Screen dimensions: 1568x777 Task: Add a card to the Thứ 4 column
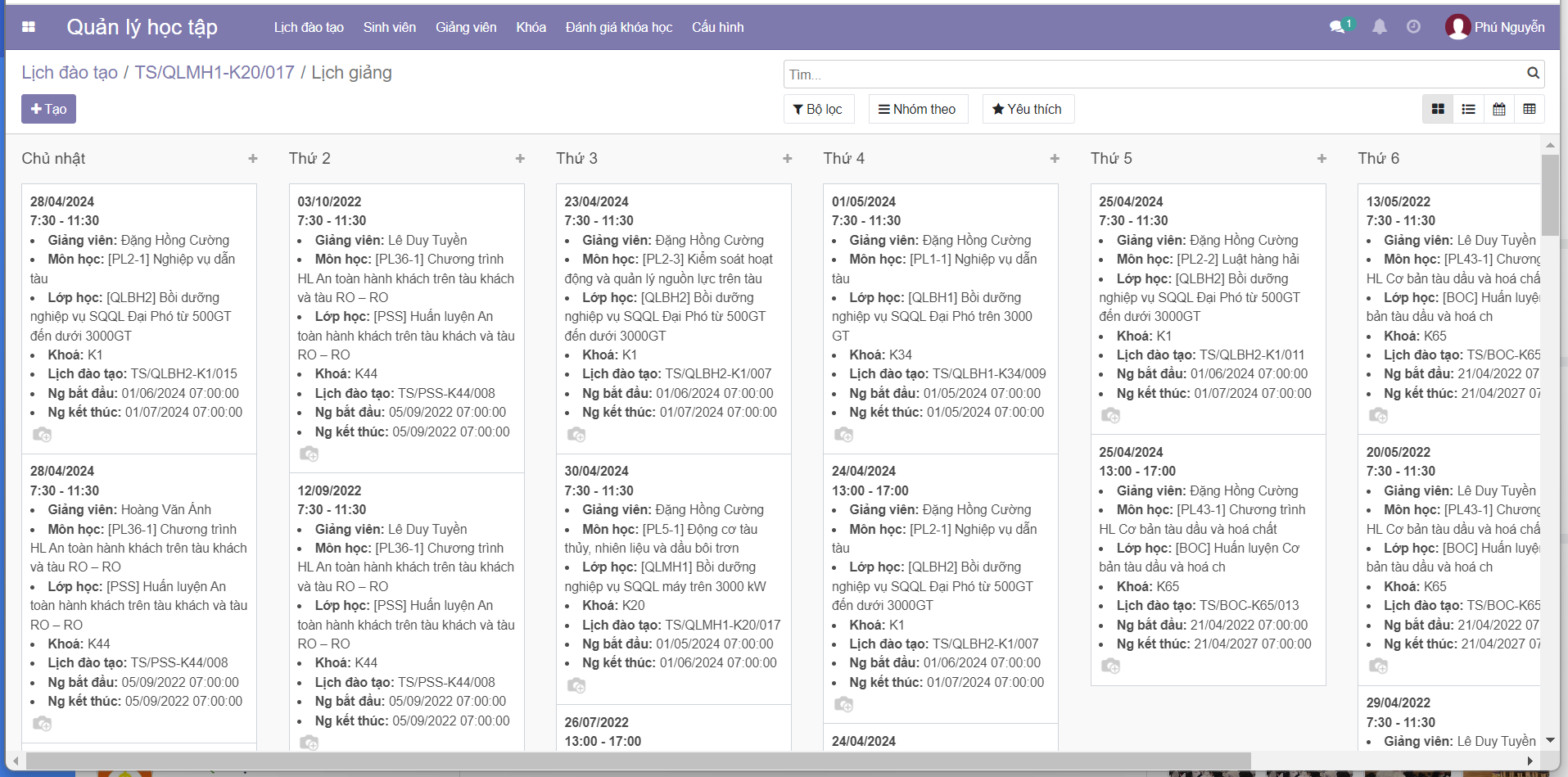pyautogui.click(x=1055, y=159)
